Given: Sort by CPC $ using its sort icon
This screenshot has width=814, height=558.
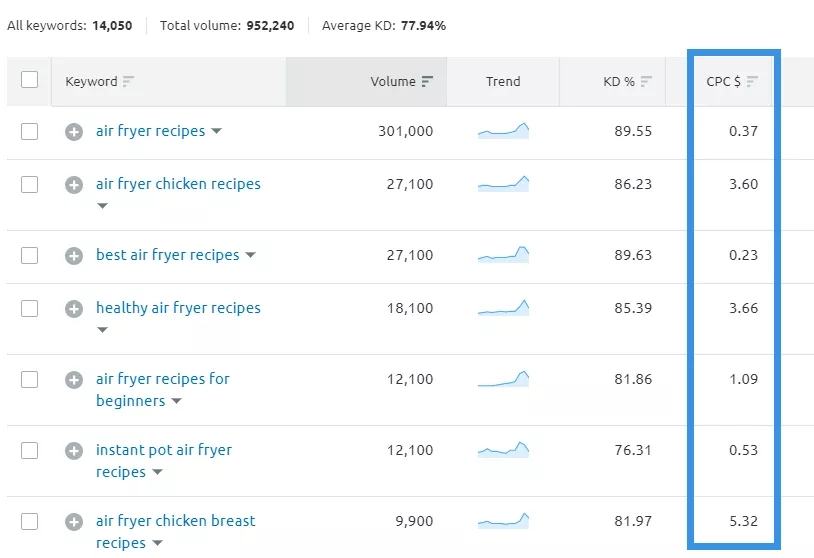Looking at the screenshot, I should tap(752, 82).
